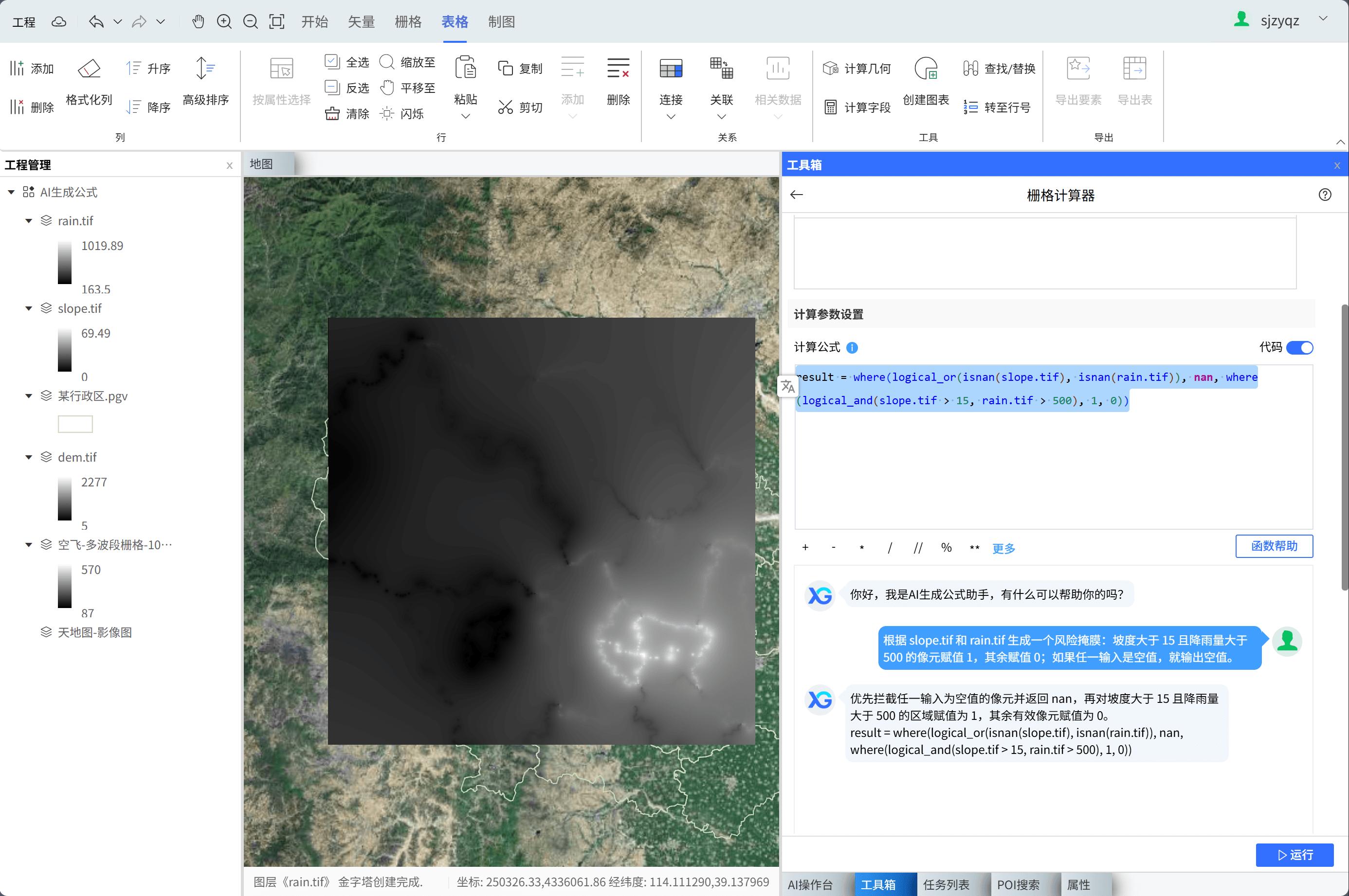
Task: Open the 连接 join dropdown
Action: click(671, 117)
